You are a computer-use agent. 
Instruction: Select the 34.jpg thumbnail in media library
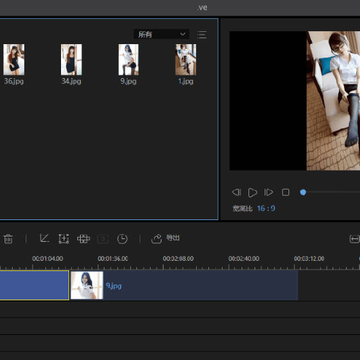click(x=71, y=59)
